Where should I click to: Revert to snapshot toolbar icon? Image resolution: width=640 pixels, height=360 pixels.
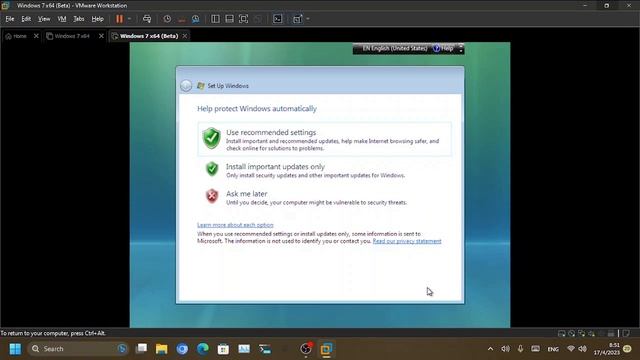182,19
